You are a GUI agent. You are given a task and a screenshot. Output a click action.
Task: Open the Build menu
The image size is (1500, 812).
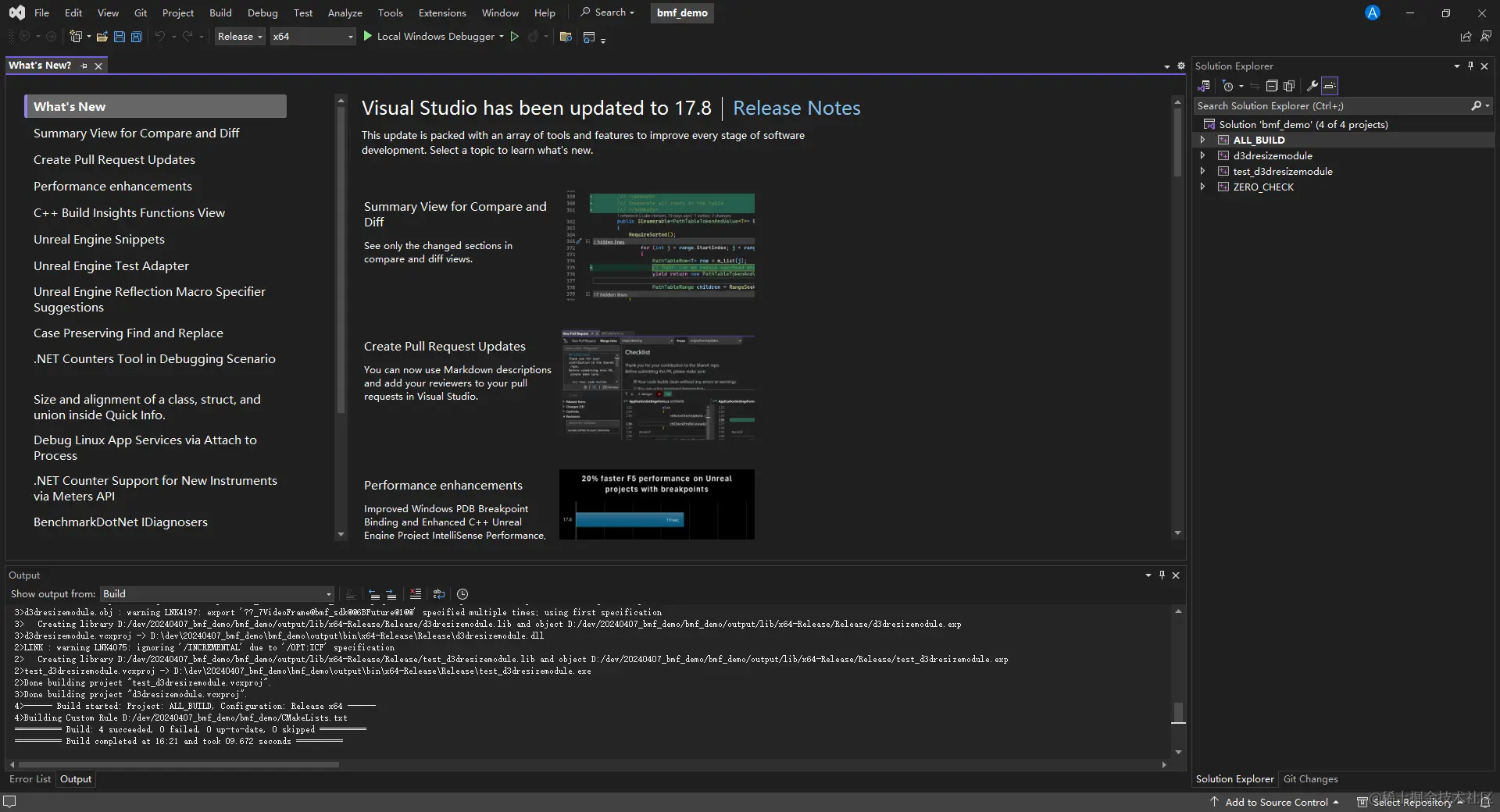(220, 12)
